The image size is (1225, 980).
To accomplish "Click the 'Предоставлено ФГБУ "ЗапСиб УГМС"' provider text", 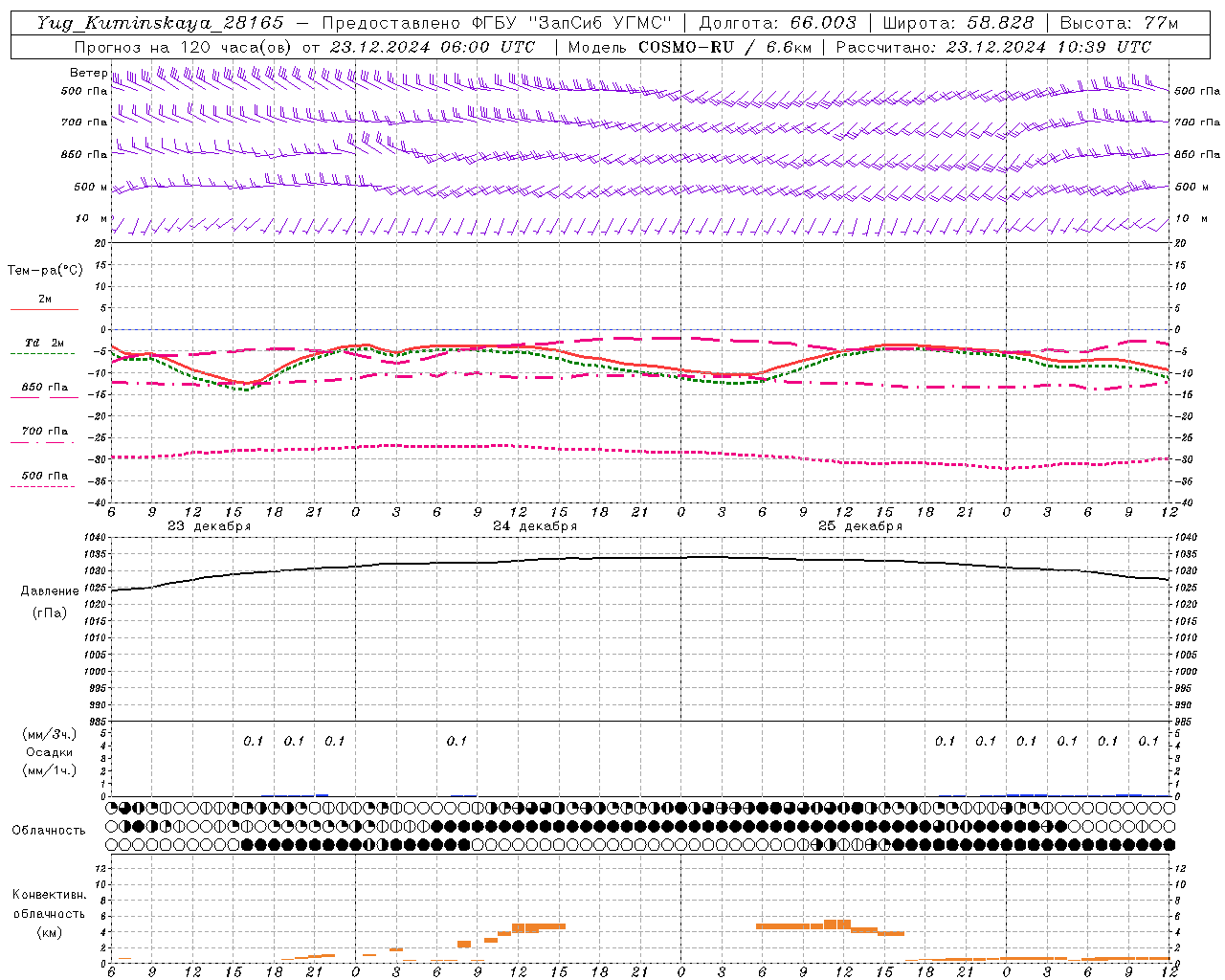I will click(x=497, y=23).
